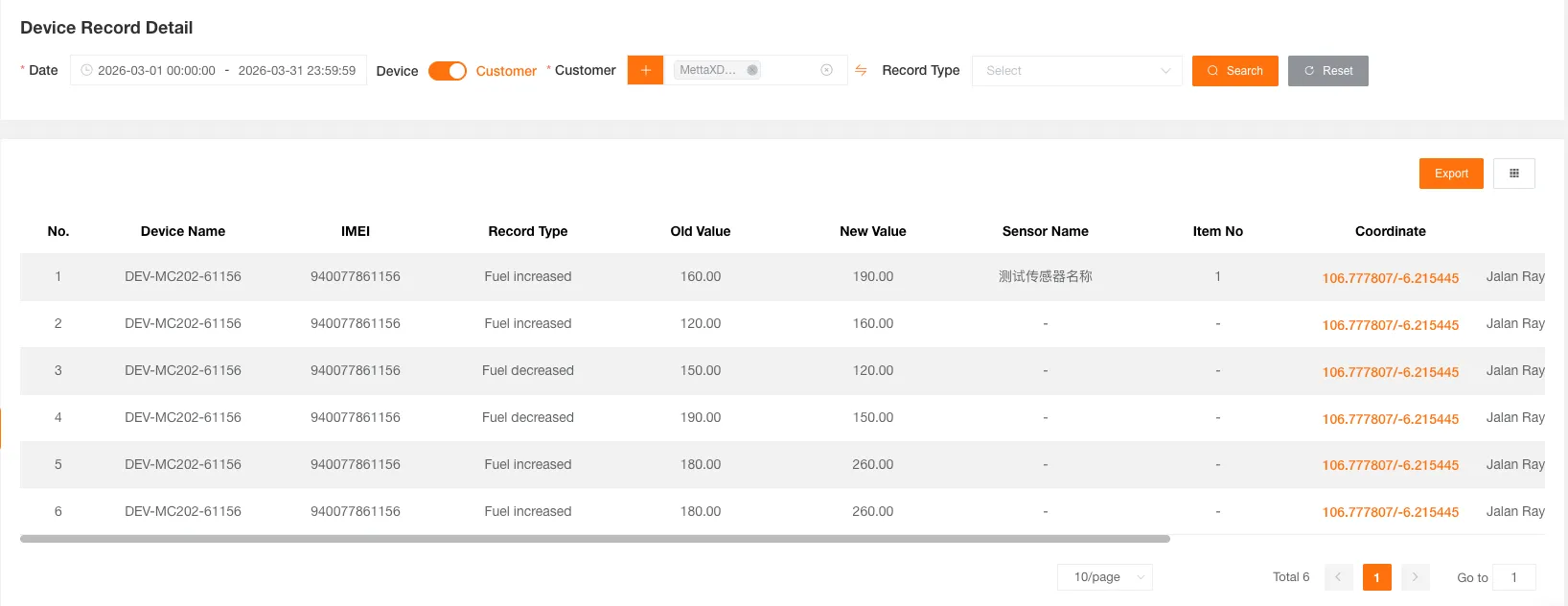Click the clock icon in date field

(x=86, y=70)
